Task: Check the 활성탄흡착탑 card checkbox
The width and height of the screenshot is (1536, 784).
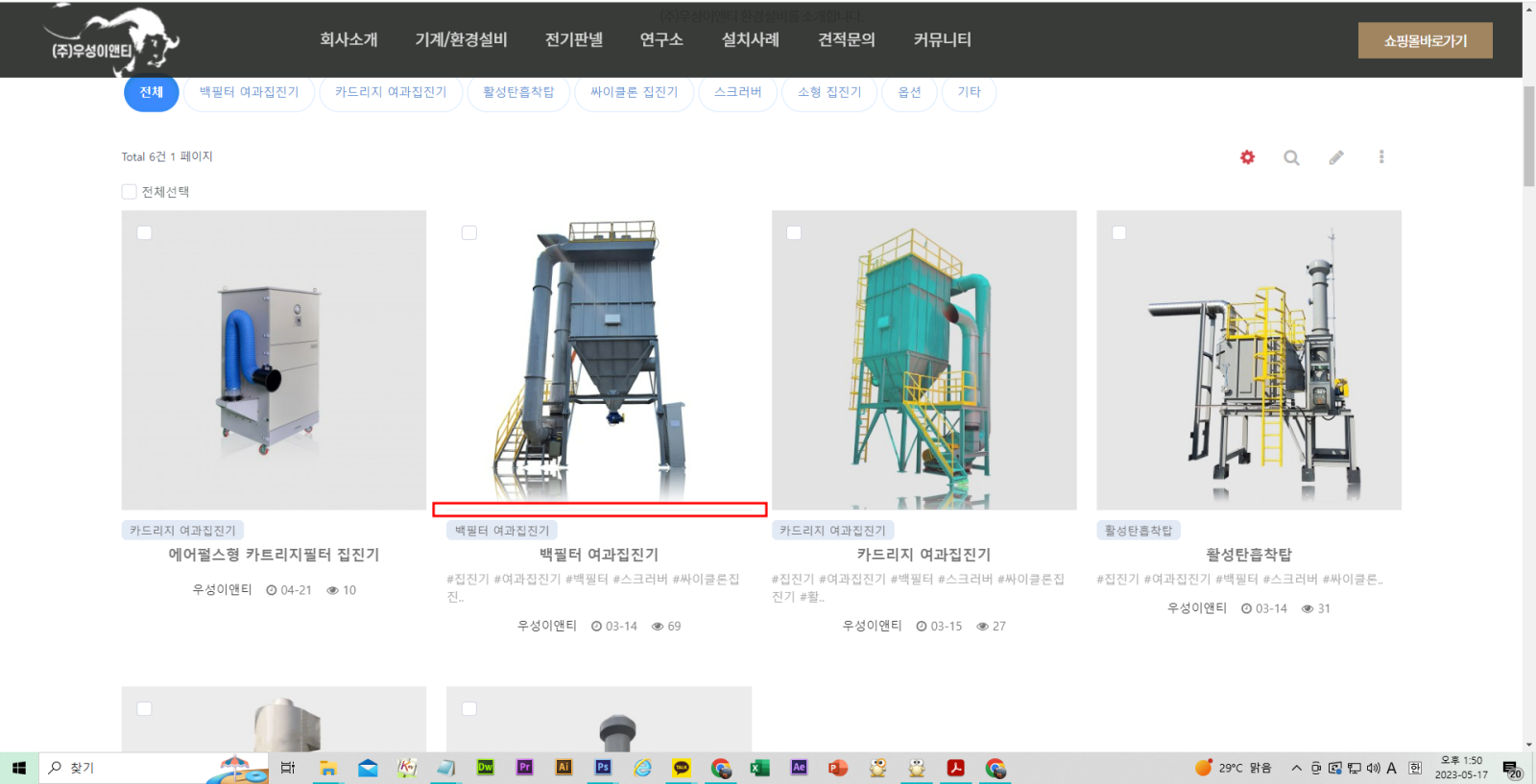Action: click(x=1119, y=233)
